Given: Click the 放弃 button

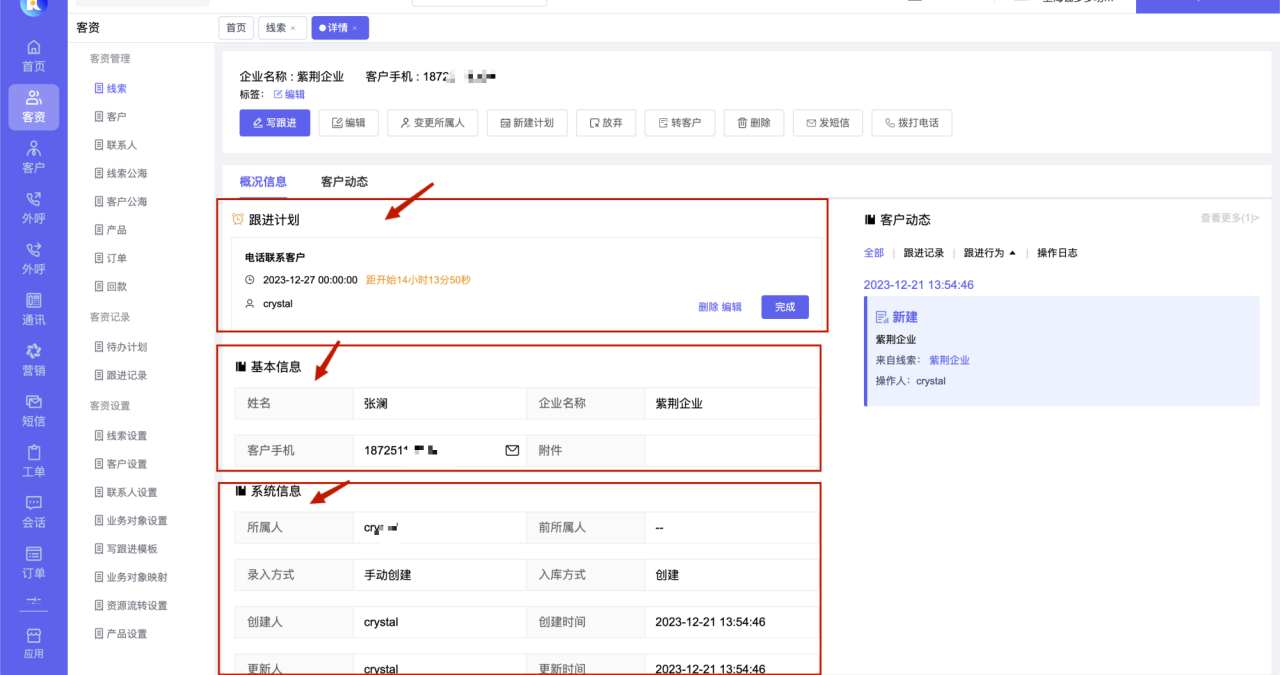Looking at the screenshot, I should tap(606, 123).
